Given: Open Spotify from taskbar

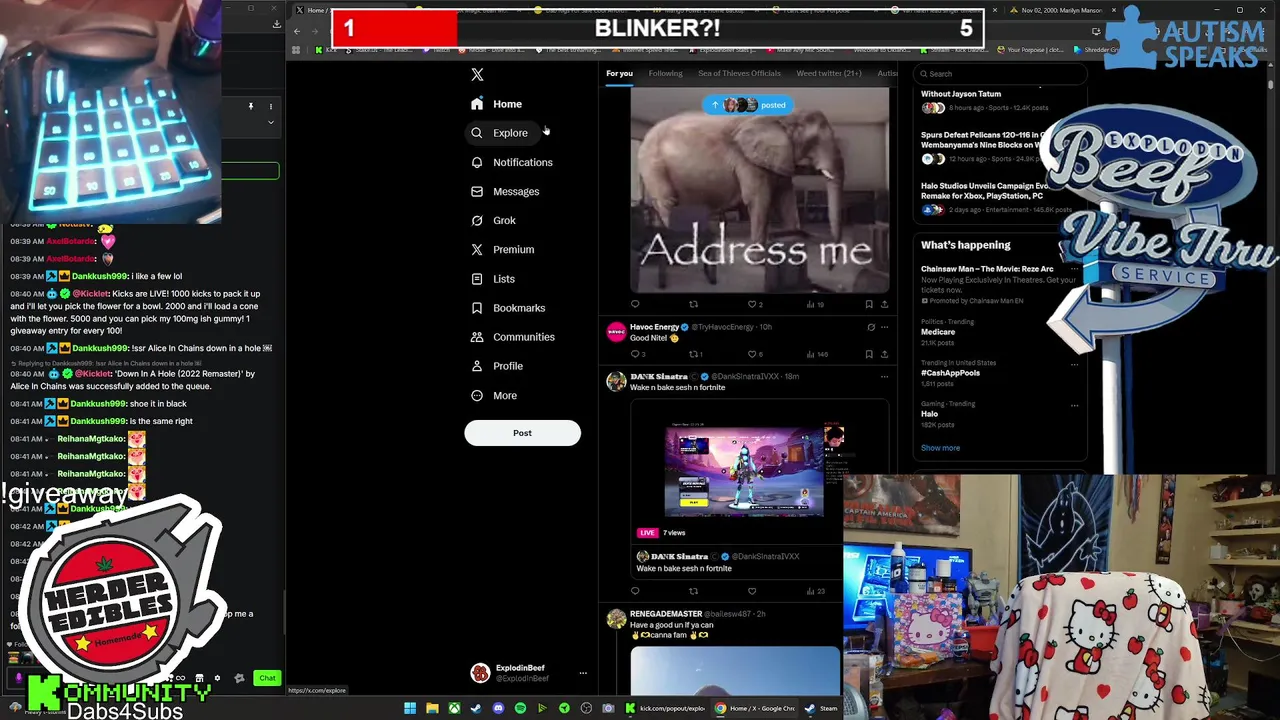Looking at the screenshot, I should tap(520, 708).
